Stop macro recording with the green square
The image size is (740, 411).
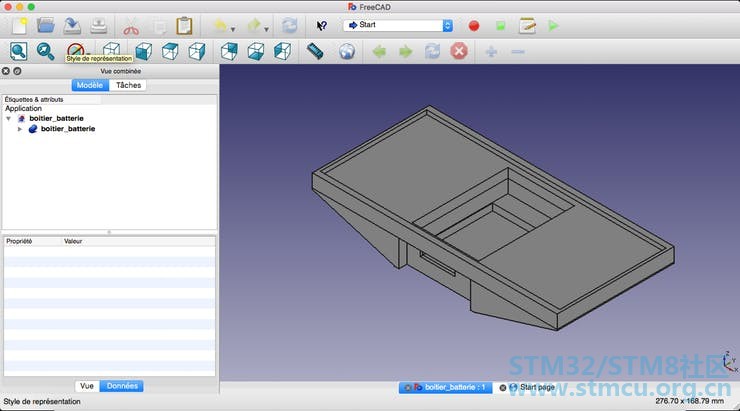pos(500,25)
